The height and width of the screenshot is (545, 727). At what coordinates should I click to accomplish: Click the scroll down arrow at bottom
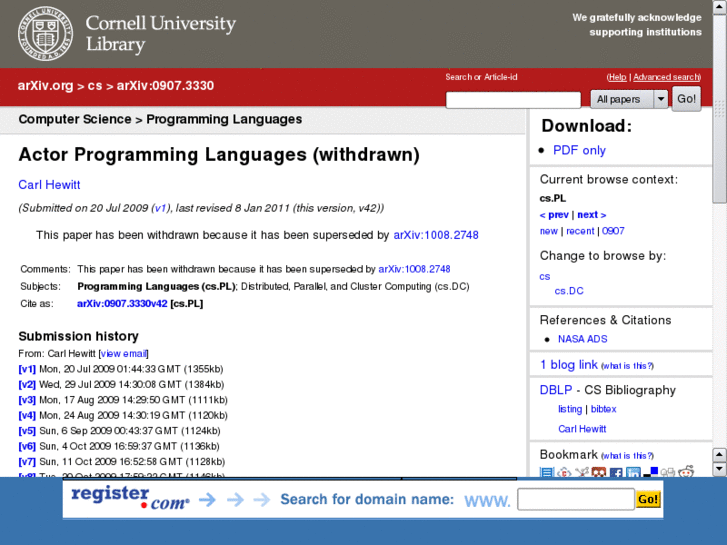(x=719, y=469)
